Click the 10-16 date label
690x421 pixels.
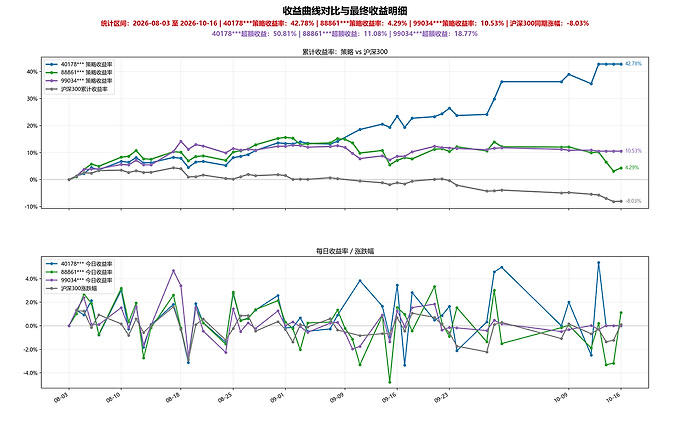pyautogui.click(x=613, y=398)
